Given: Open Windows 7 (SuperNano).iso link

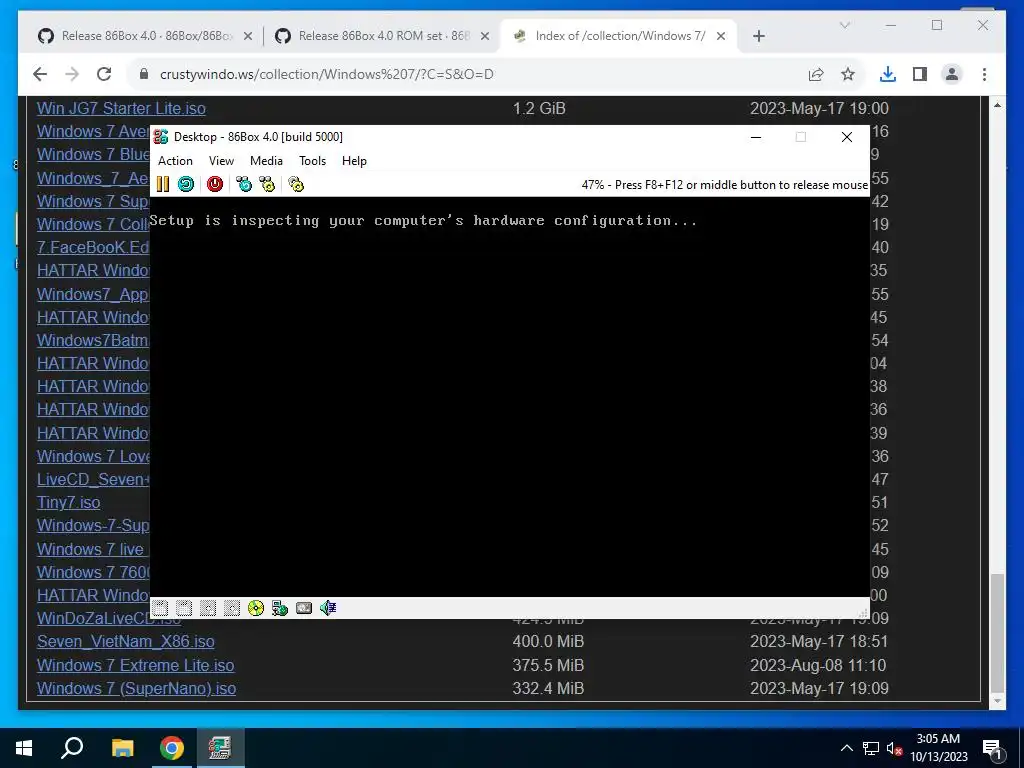Looking at the screenshot, I should [136, 688].
